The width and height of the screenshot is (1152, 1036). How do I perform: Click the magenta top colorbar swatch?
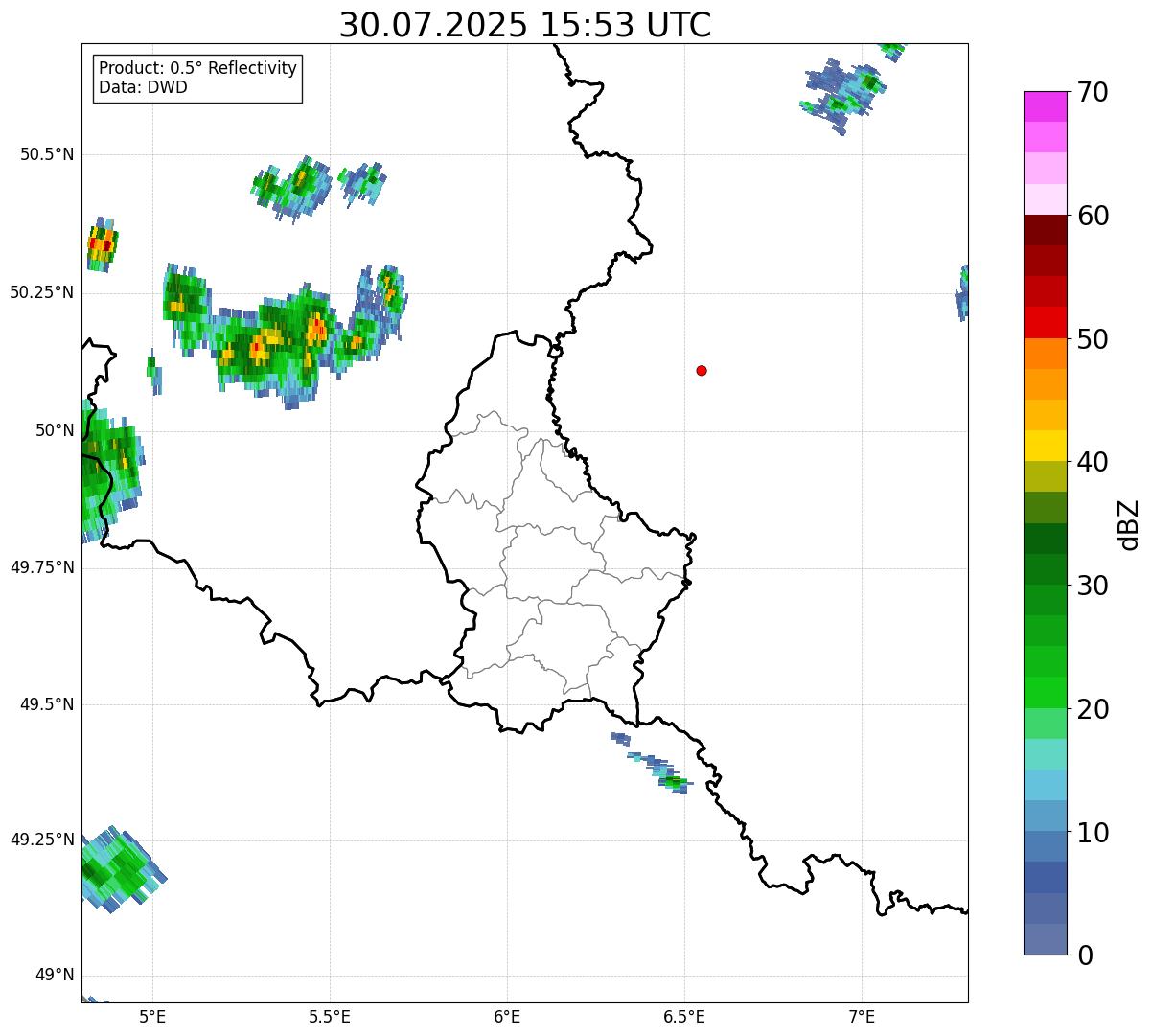point(1045,106)
